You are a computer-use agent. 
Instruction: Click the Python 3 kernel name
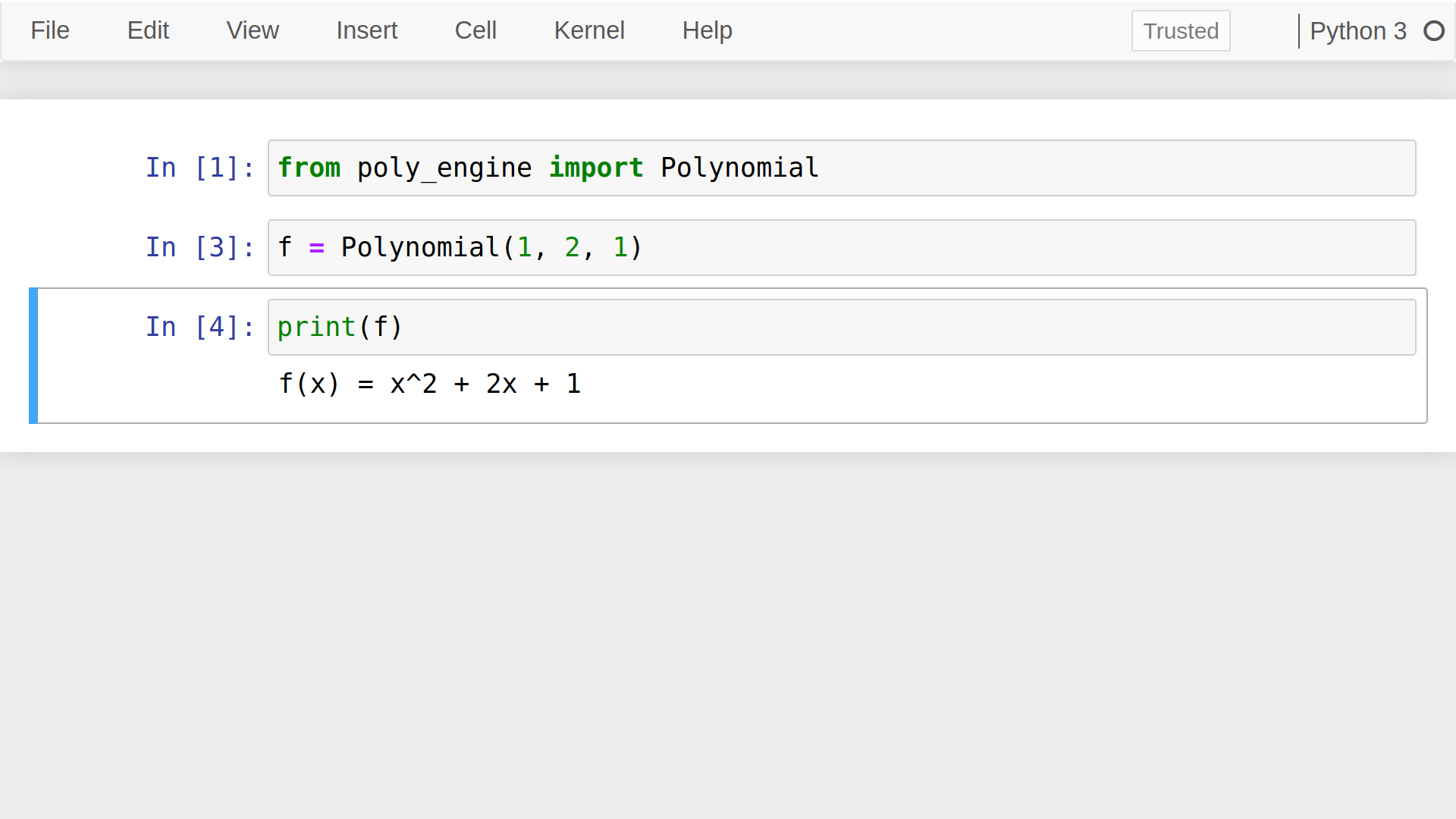click(x=1357, y=31)
